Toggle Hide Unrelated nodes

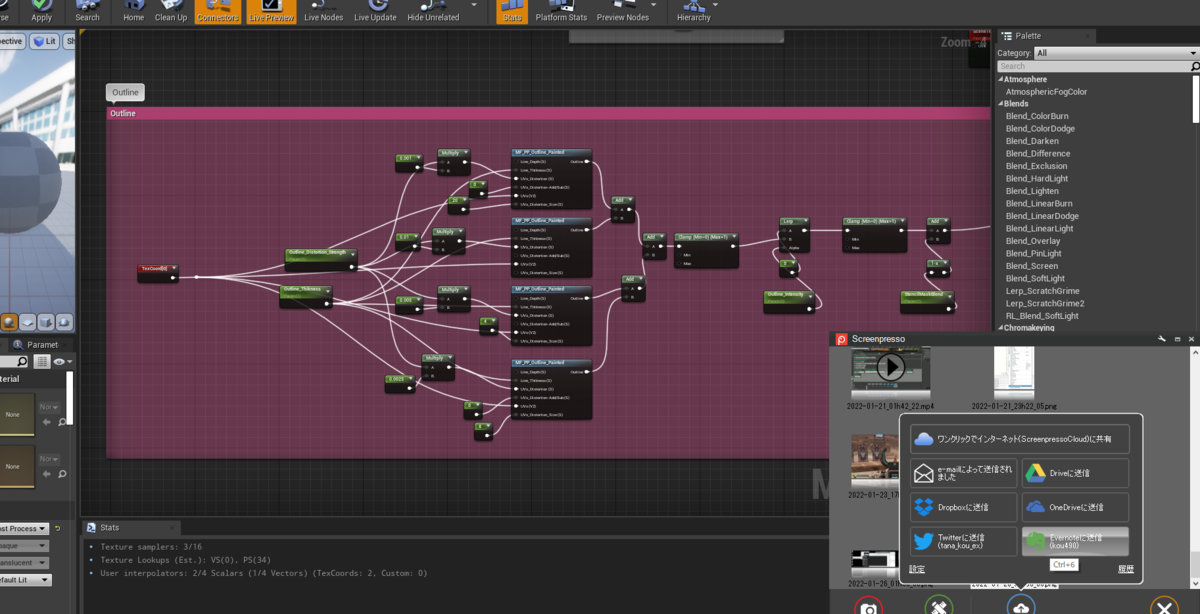tap(433, 12)
